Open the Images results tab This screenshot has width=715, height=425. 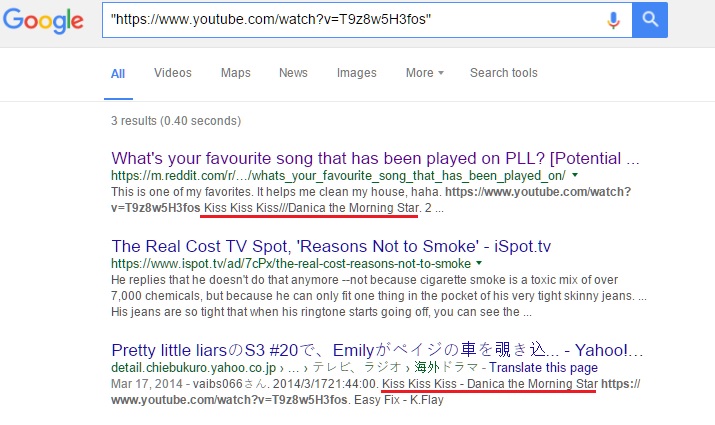(x=357, y=73)
